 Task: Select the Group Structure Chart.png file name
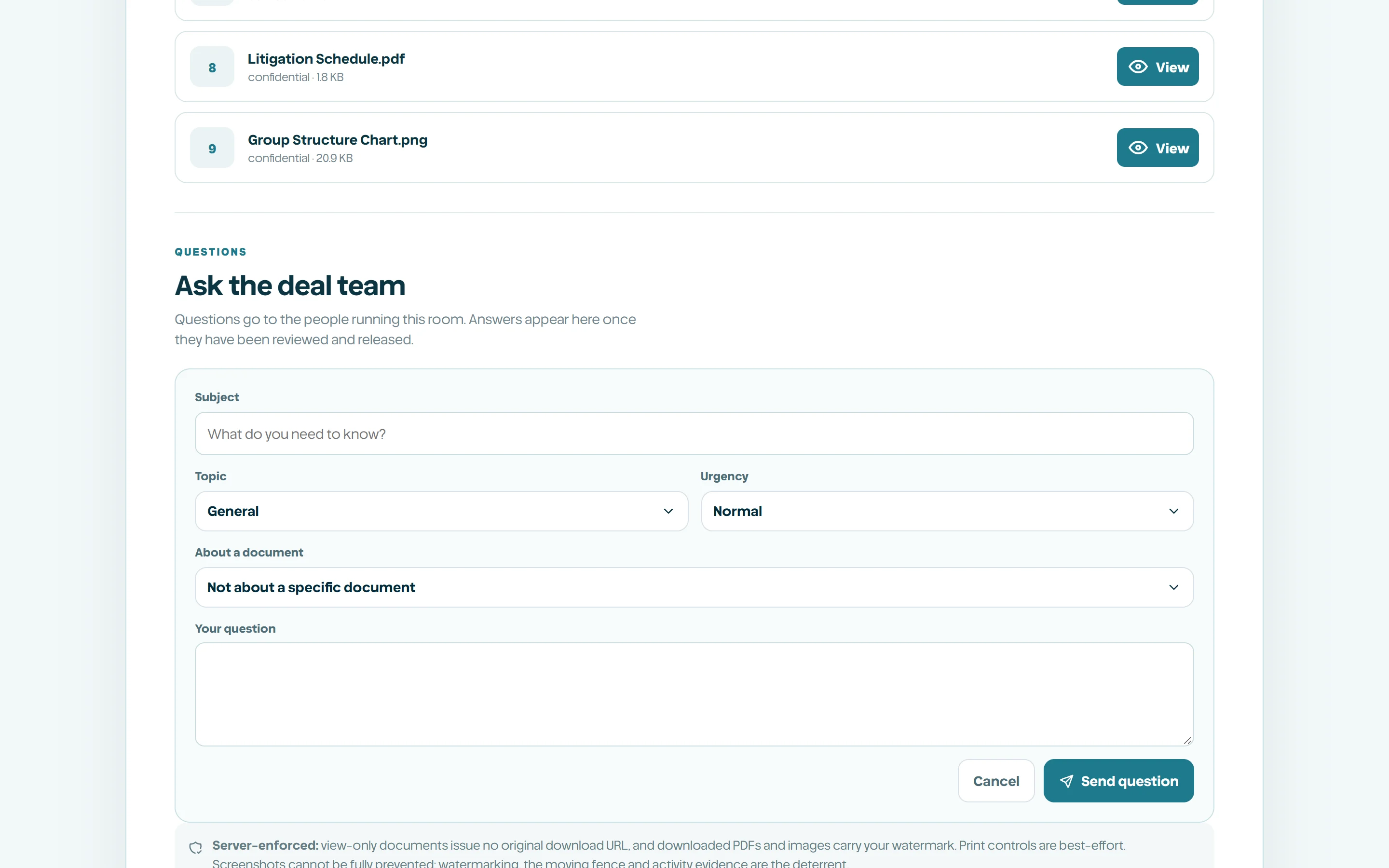(338, 139)
